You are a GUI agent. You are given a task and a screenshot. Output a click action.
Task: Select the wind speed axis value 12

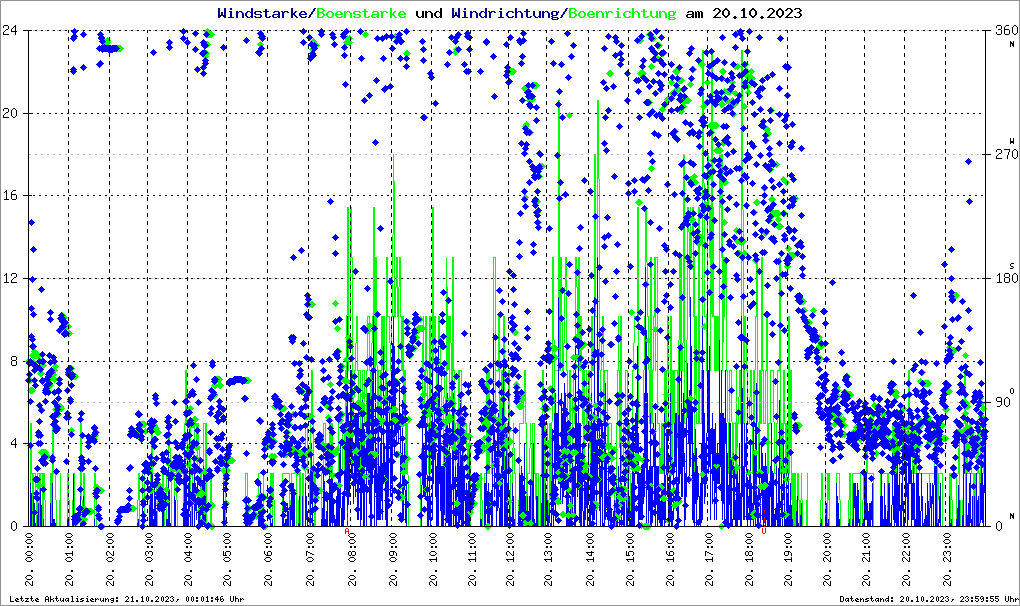(x=10, y=278)
